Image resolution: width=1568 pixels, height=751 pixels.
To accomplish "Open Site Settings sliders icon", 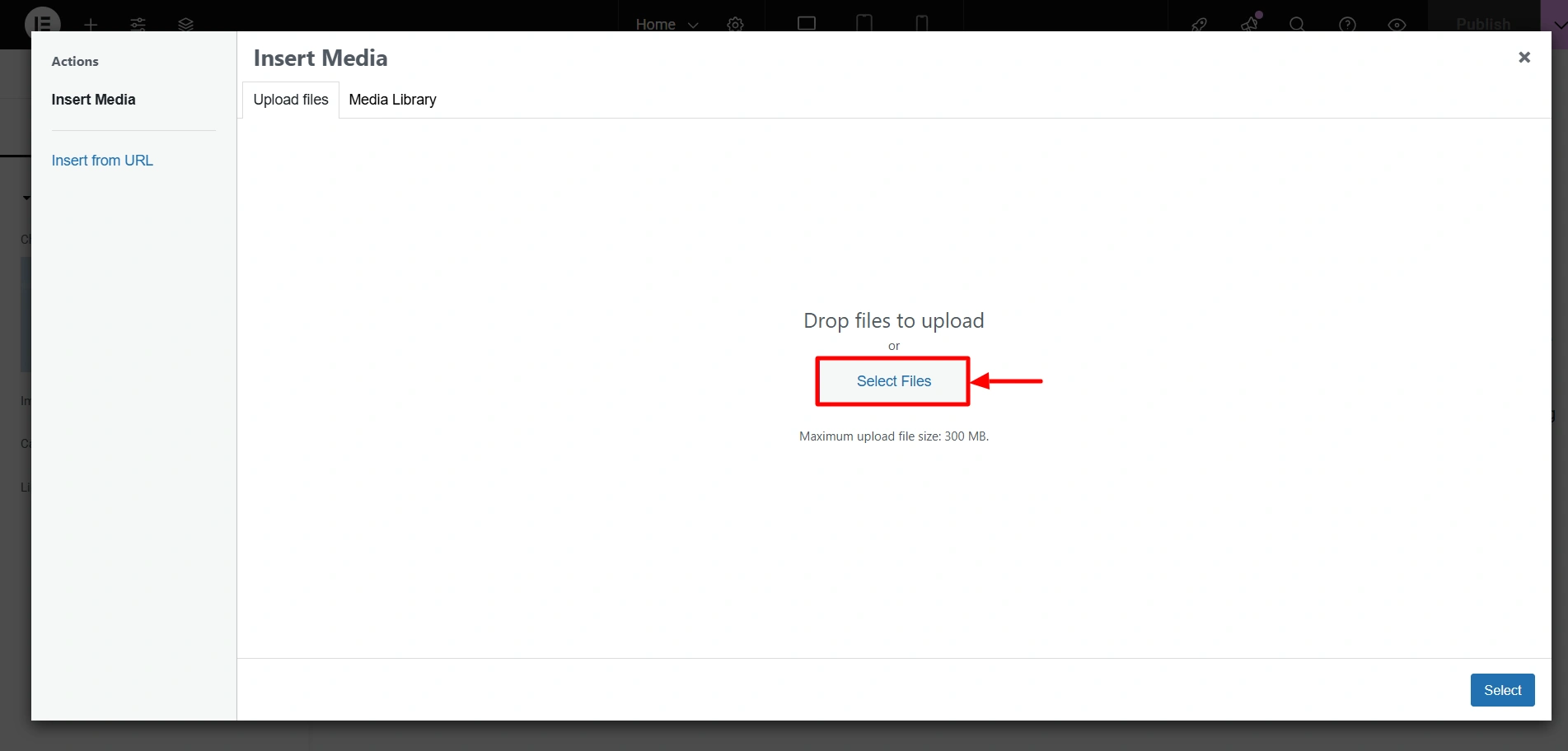I will point(138,25).
